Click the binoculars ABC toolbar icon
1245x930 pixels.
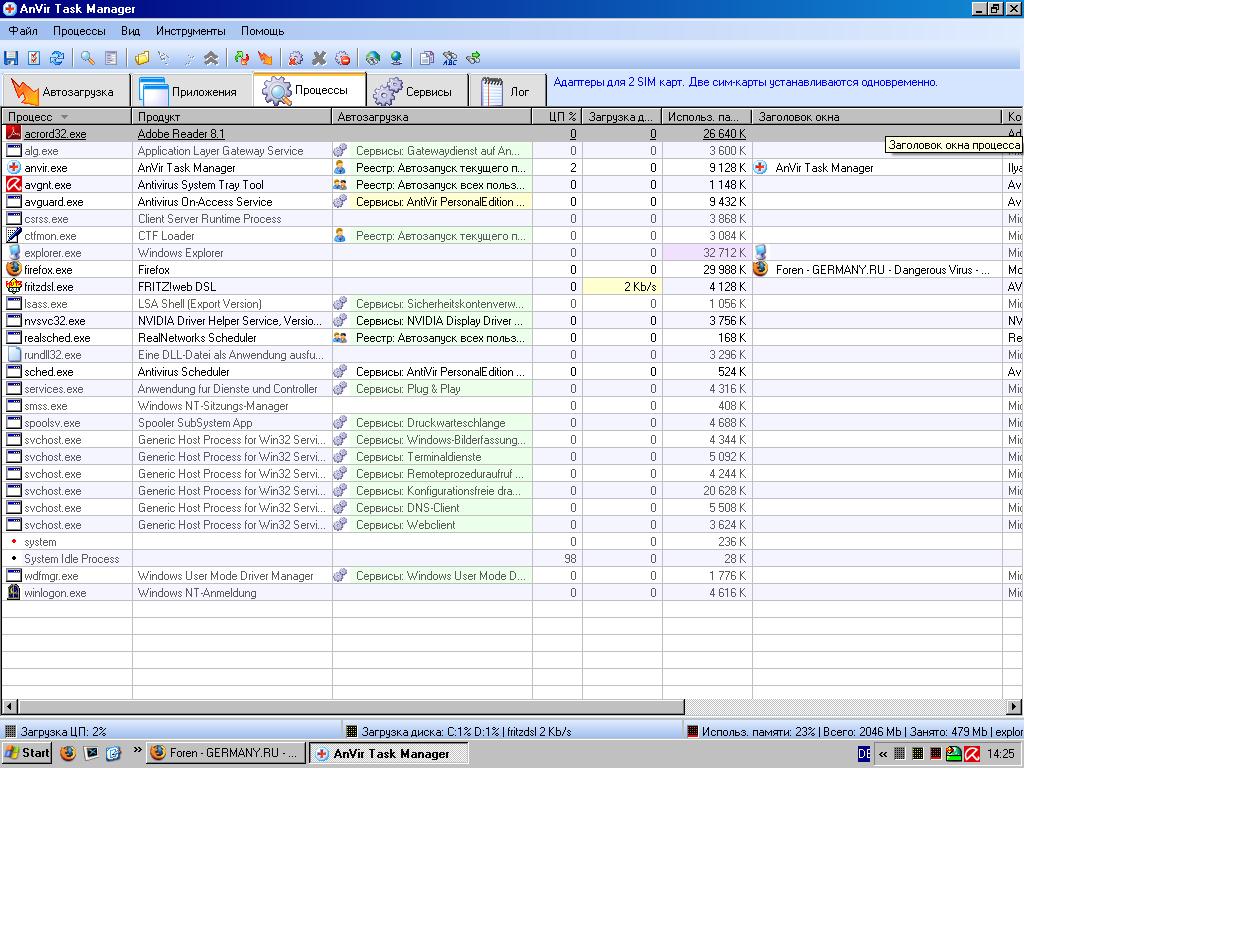[x=450, y=58]
